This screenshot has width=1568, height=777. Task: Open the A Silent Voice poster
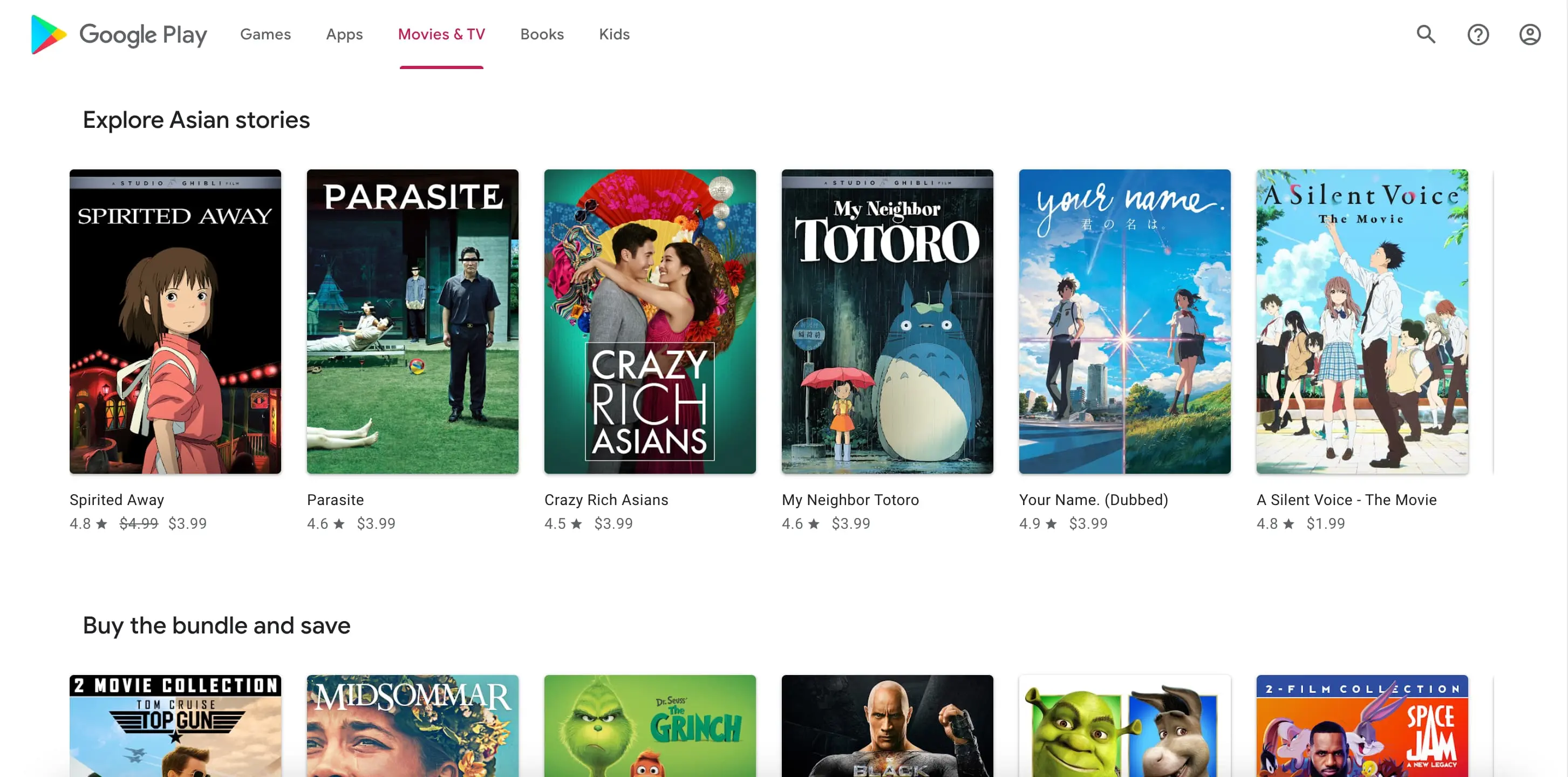click(1362, 322)
